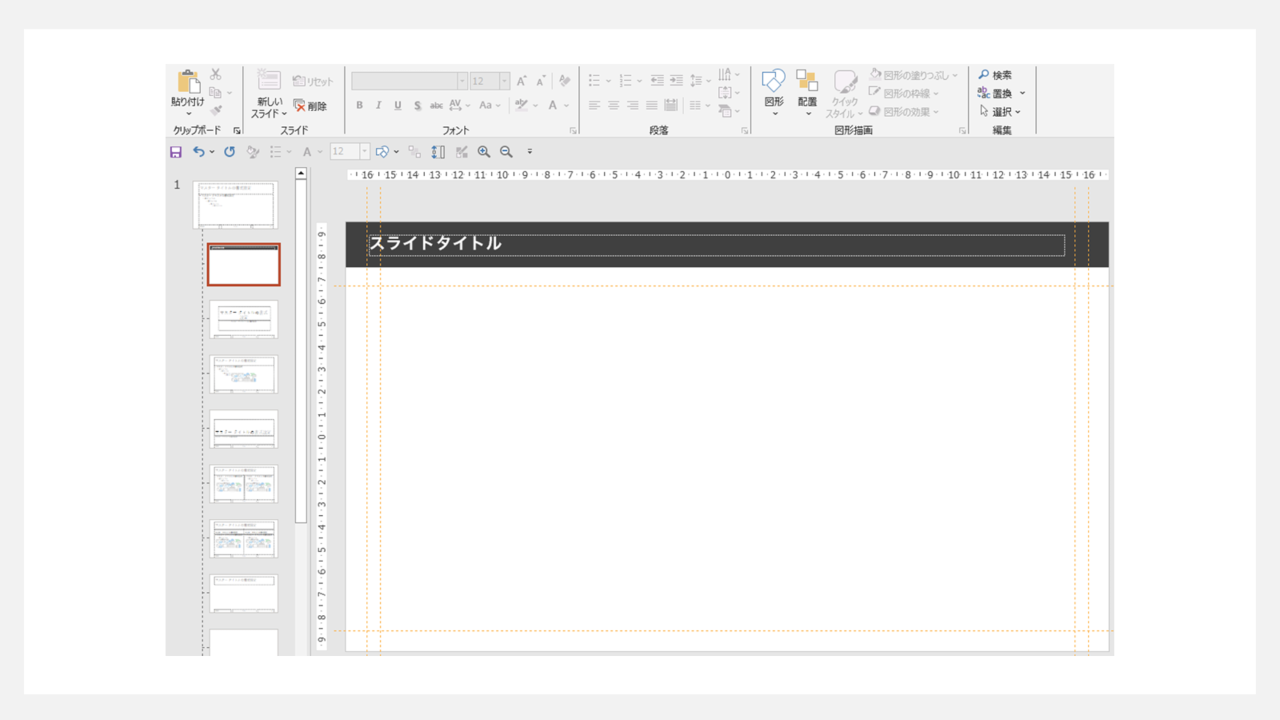Image resolution: width=1280 pixels, height=720 pixels.
Task: Open Customize Quick Access Toolbar arrow
Action: point(530,152)
